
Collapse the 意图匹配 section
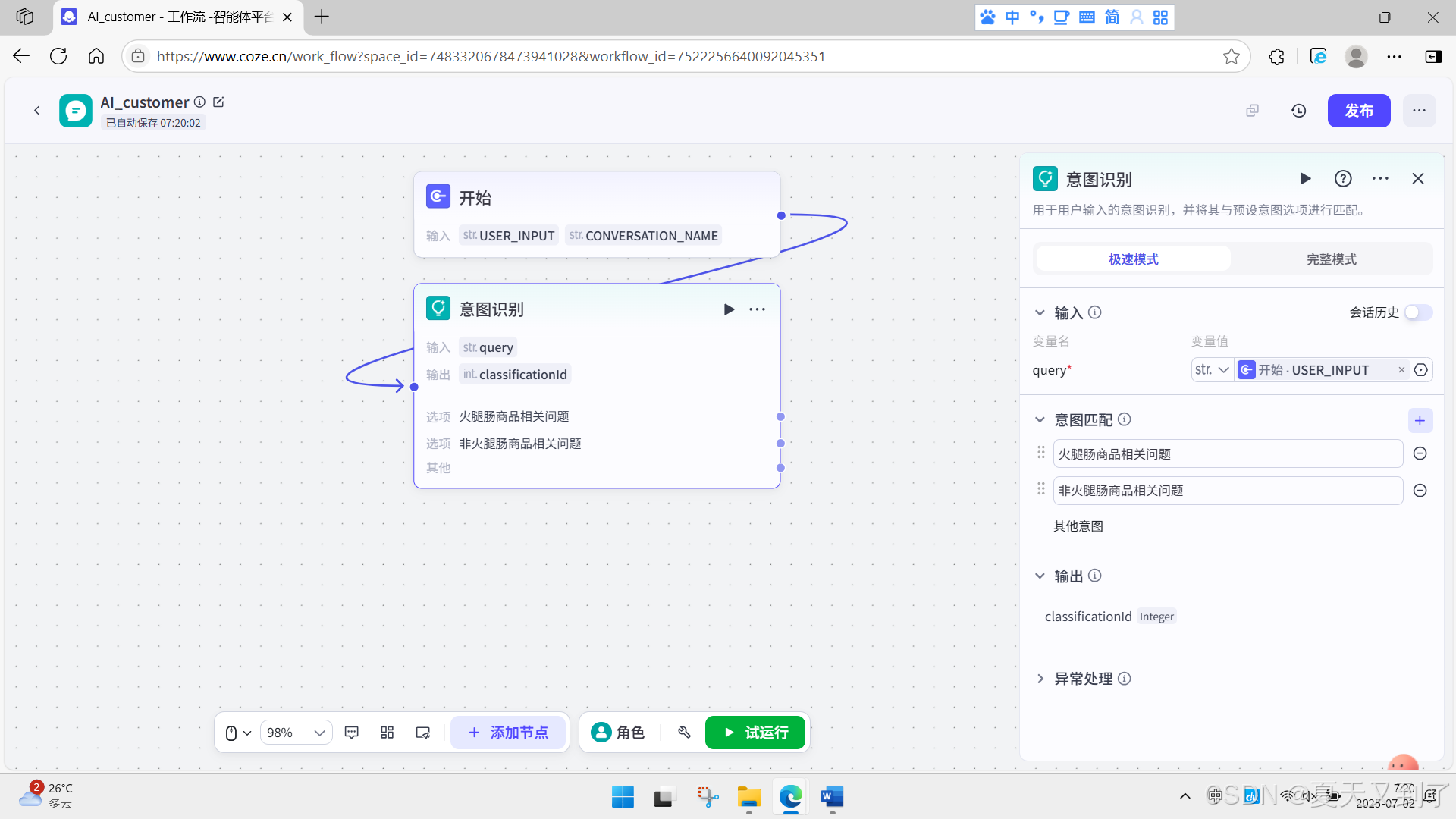click(x=1040, y=419)
